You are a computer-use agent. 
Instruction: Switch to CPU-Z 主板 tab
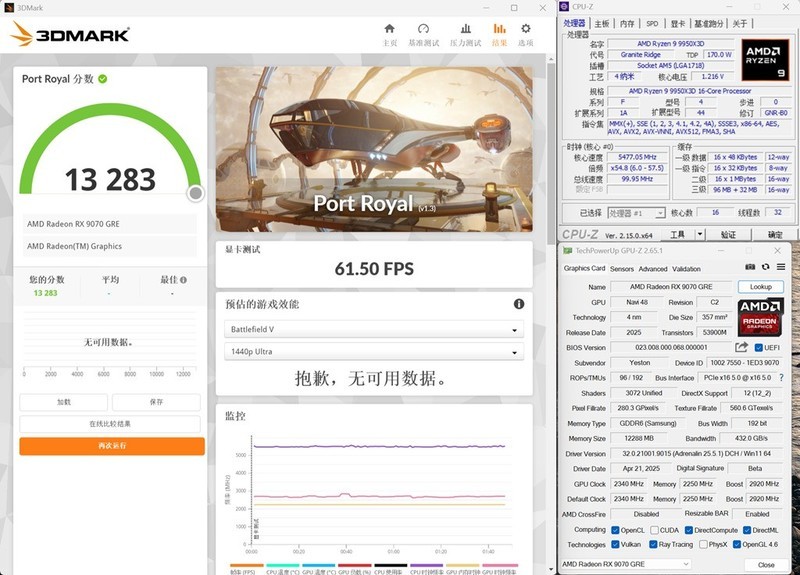pyautogui.click(x=602, y=23)
